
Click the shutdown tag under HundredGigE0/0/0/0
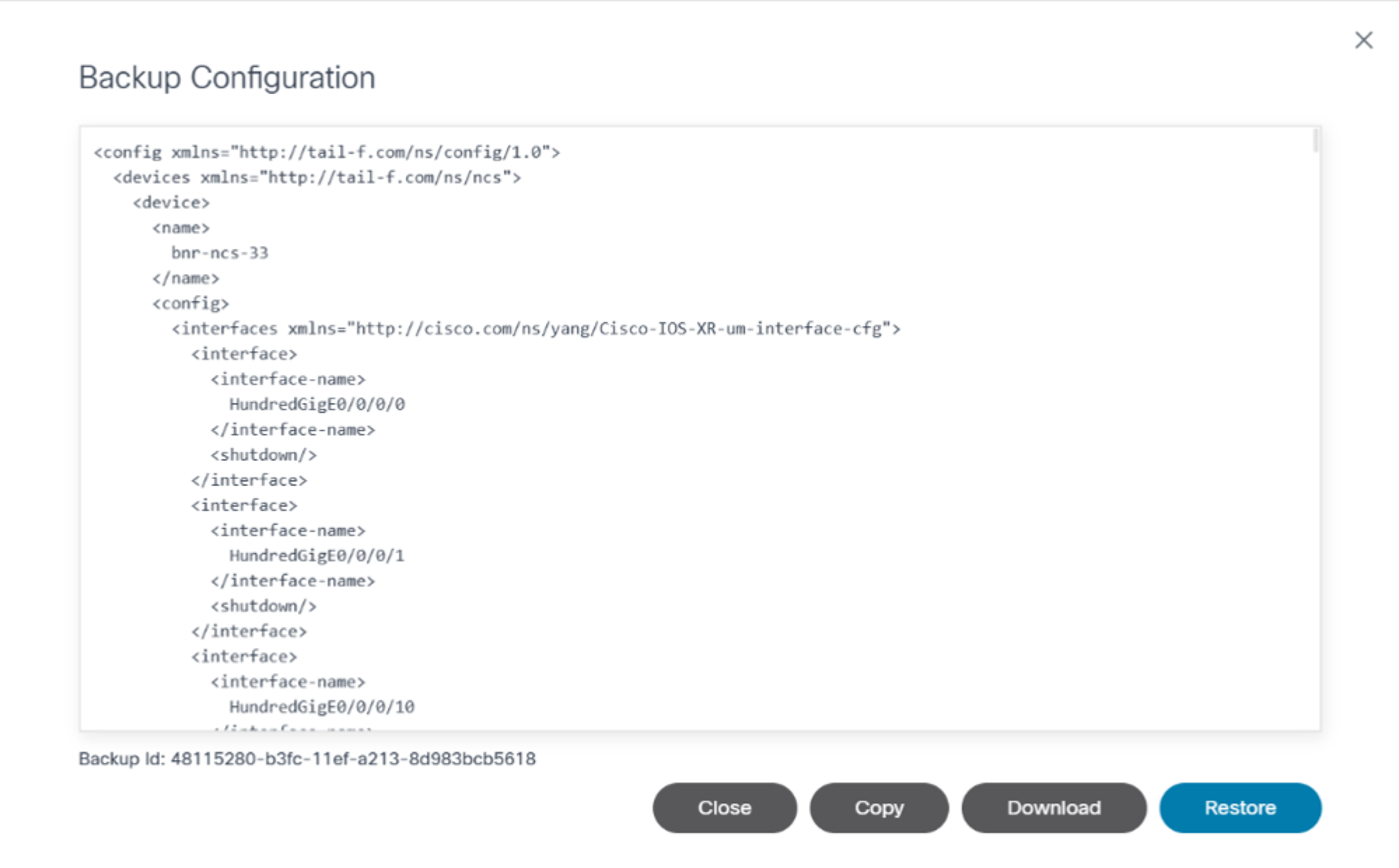263,455
